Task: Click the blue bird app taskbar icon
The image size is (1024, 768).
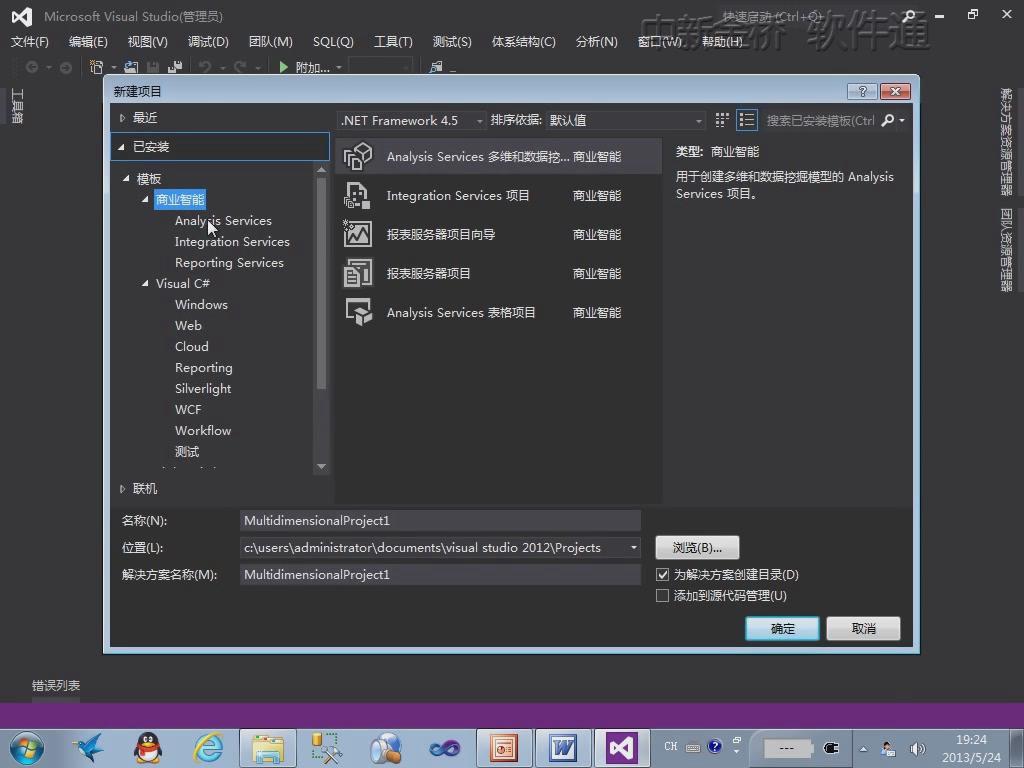Action: pos(88,748)
